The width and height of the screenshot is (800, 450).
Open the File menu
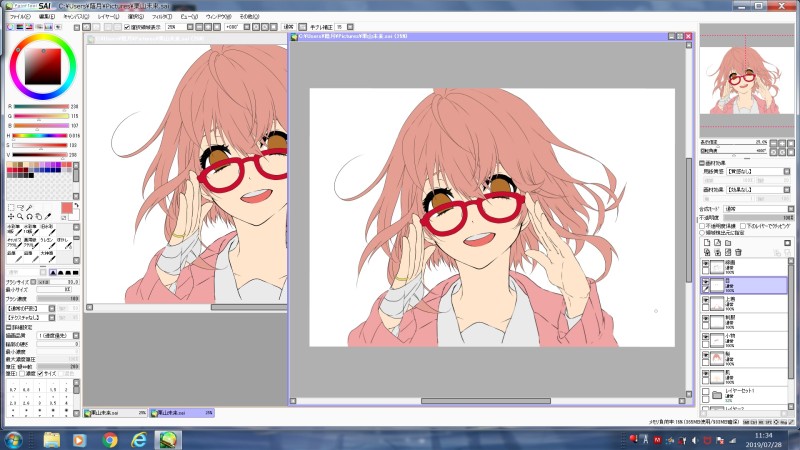click(x=20, y=16)
